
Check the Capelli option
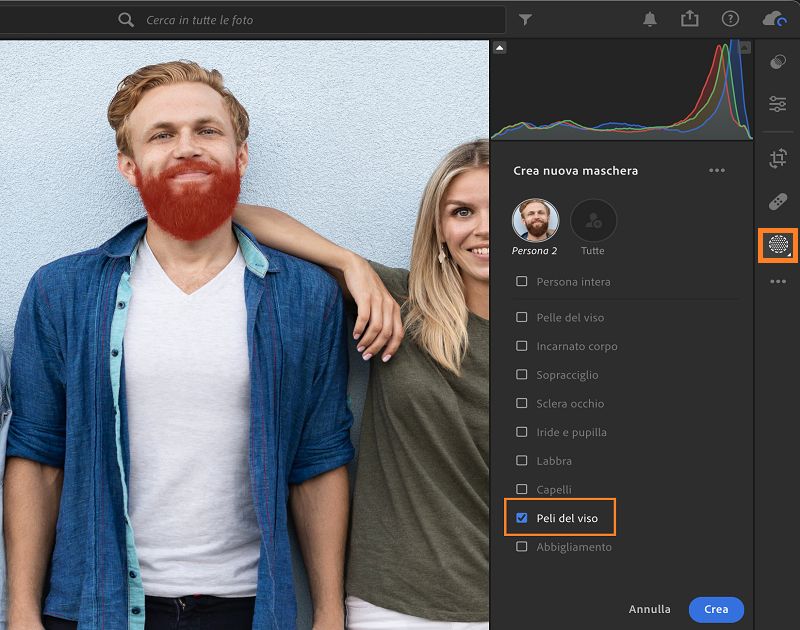click(522, 490)
